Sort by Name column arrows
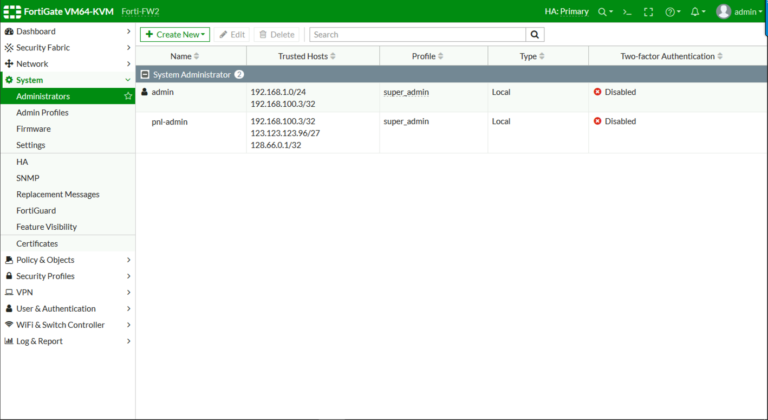This screenshot has height=420, width=768. pyautogui.click(x=196, y=56)
